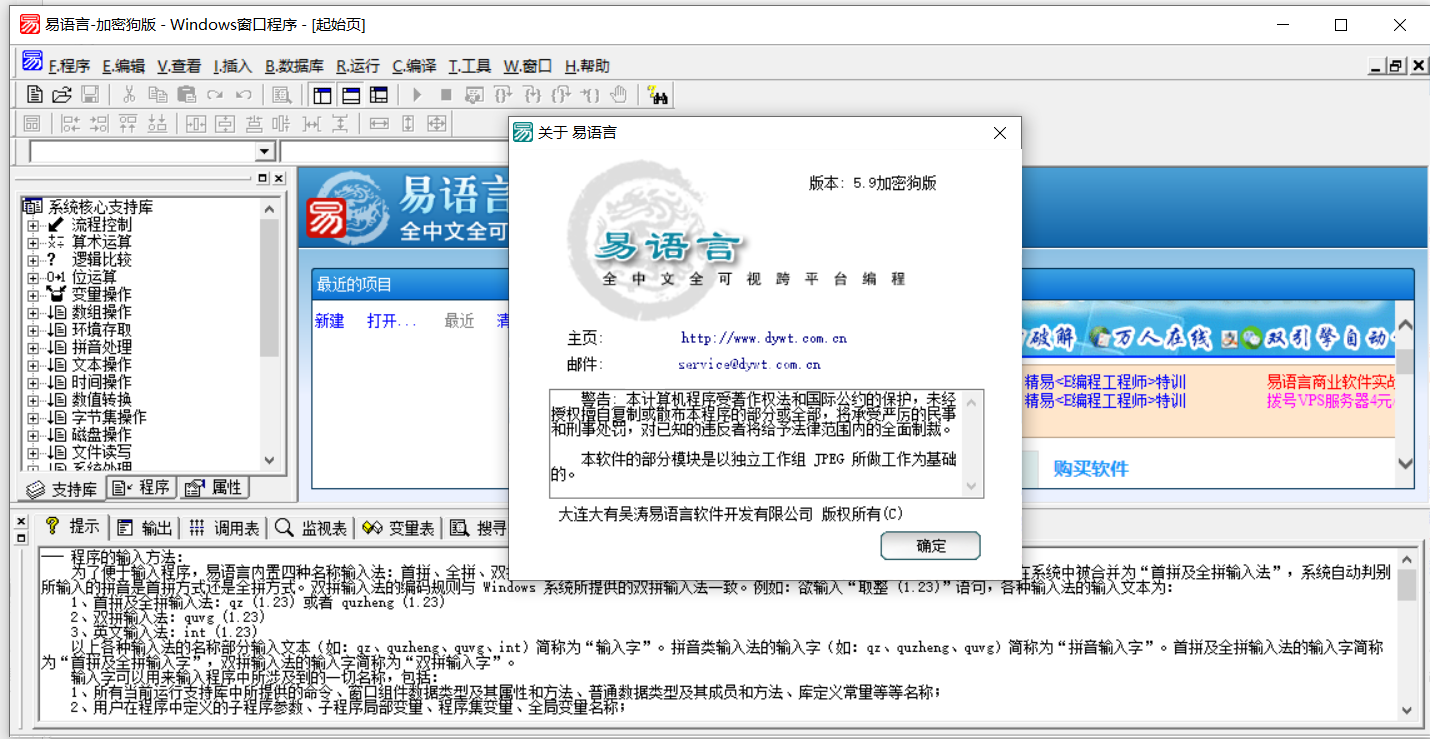Screen dimensions: 1430x739
Task: Expand the 文本操作 tree node
Action: 33,365
